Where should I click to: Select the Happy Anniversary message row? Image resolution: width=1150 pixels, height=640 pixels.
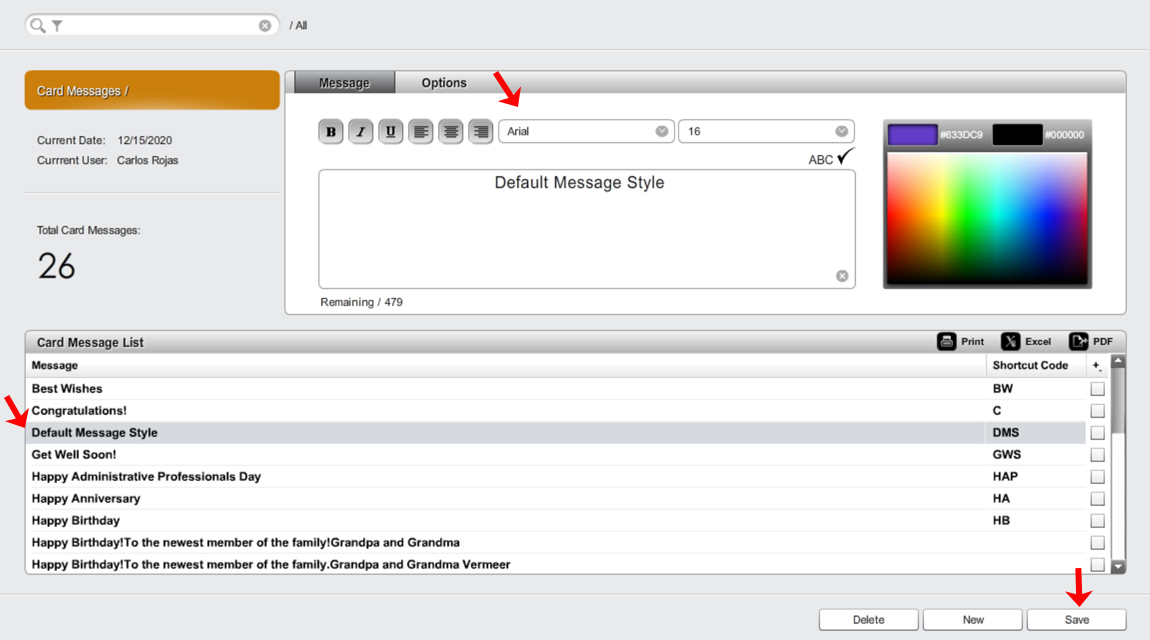[556, 499]
